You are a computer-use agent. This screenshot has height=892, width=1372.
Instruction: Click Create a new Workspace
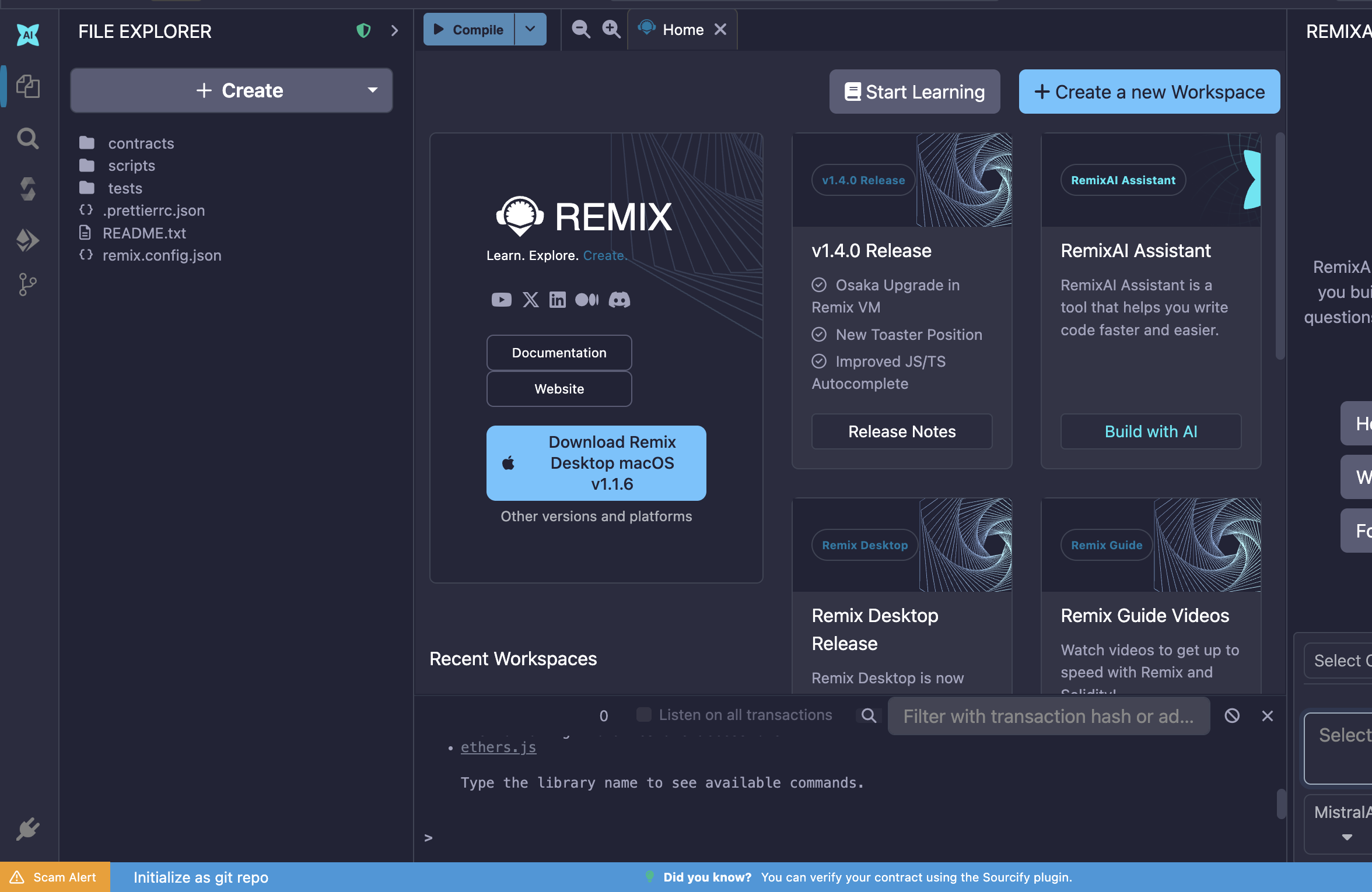pos(1149,92)
